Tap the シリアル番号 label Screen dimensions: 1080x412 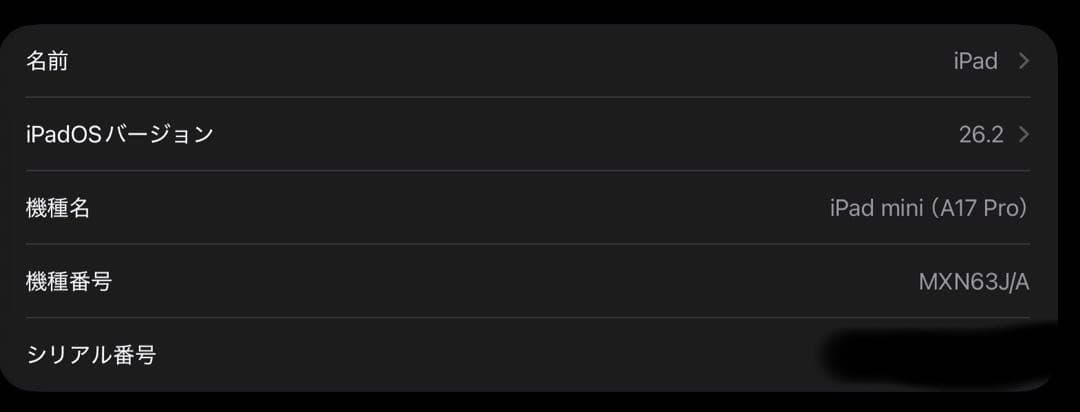click(x=91, y=355)
